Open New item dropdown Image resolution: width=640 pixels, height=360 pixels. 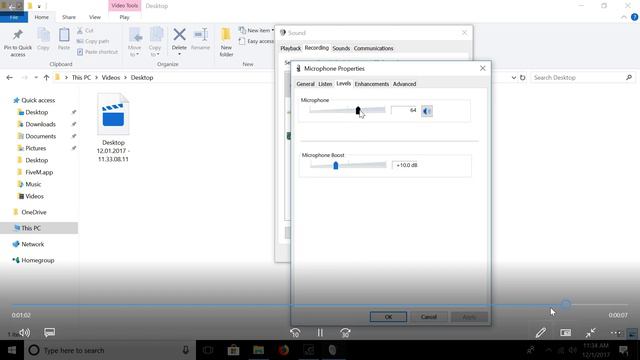pyautogui.click(x=256, y=31)
